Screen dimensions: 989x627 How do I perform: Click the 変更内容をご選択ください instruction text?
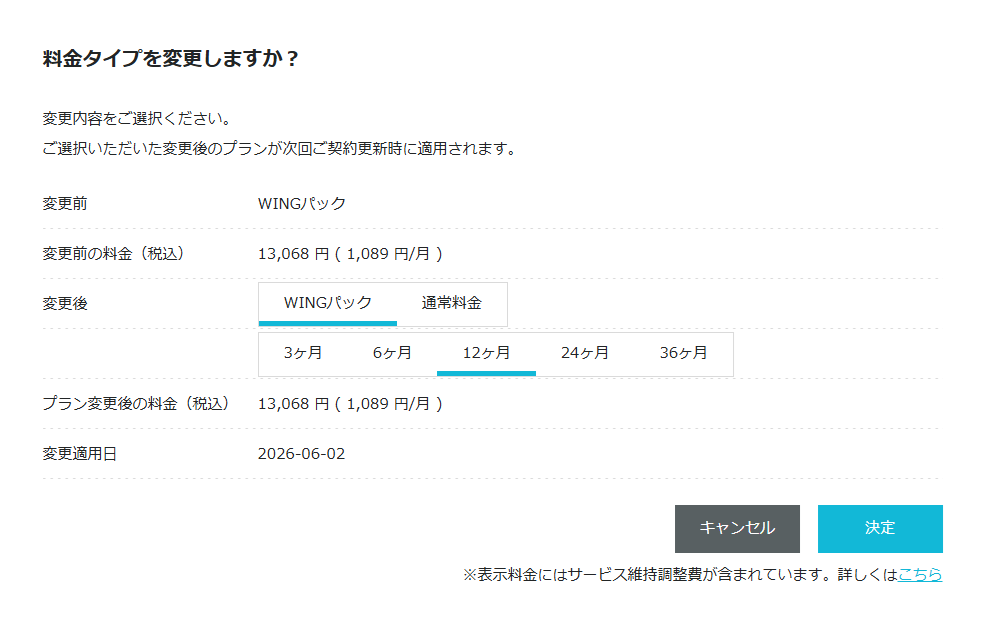(137, 119)
